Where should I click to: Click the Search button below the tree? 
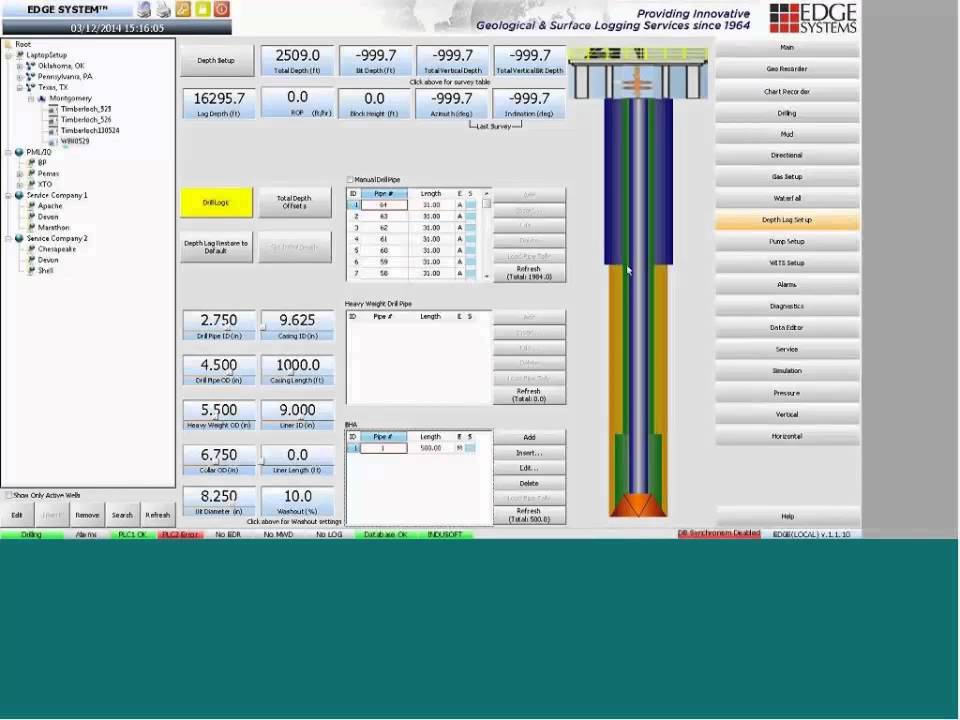pos(122,516)
